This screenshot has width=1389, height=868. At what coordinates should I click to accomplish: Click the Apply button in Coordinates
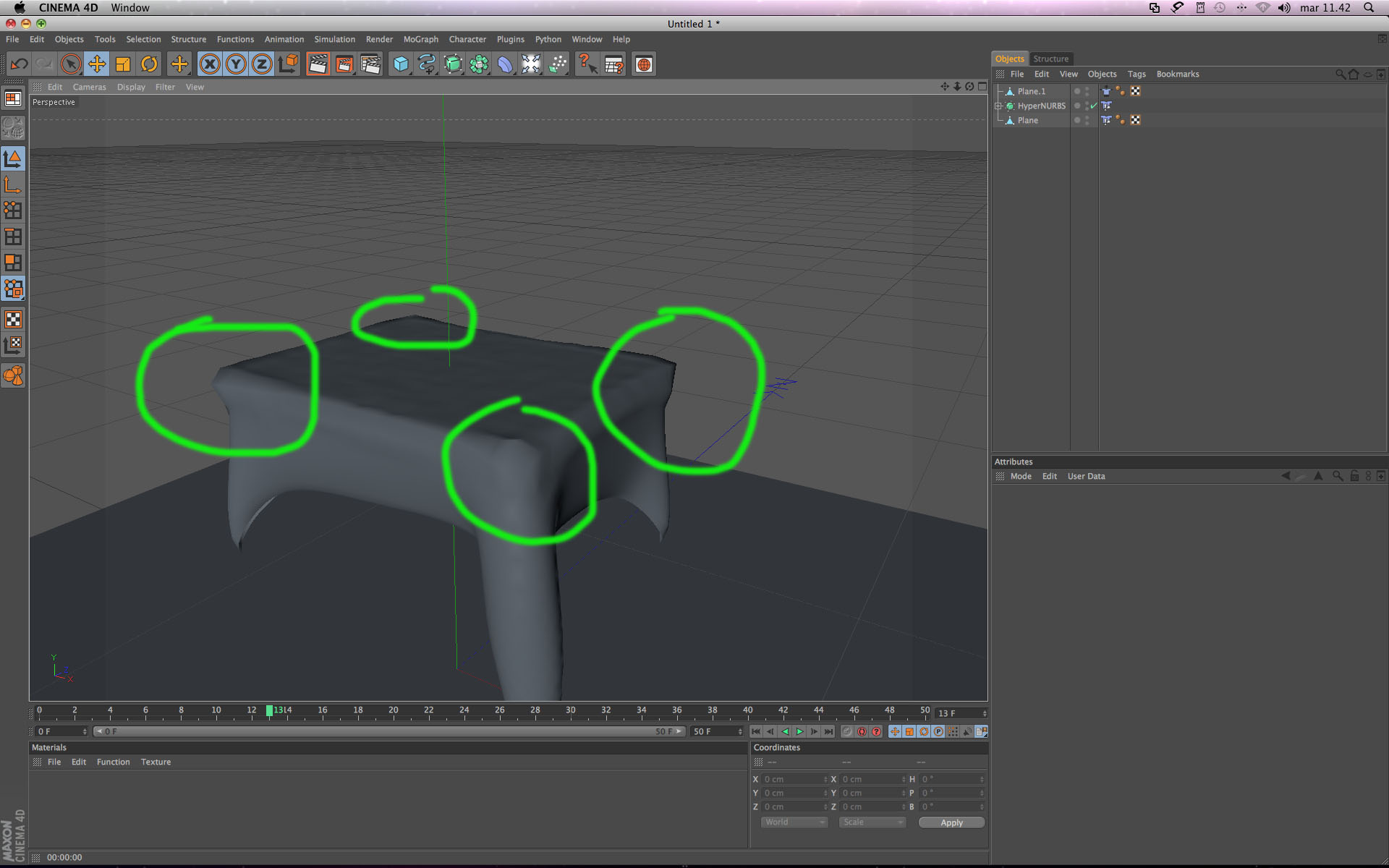coord(951,822)
